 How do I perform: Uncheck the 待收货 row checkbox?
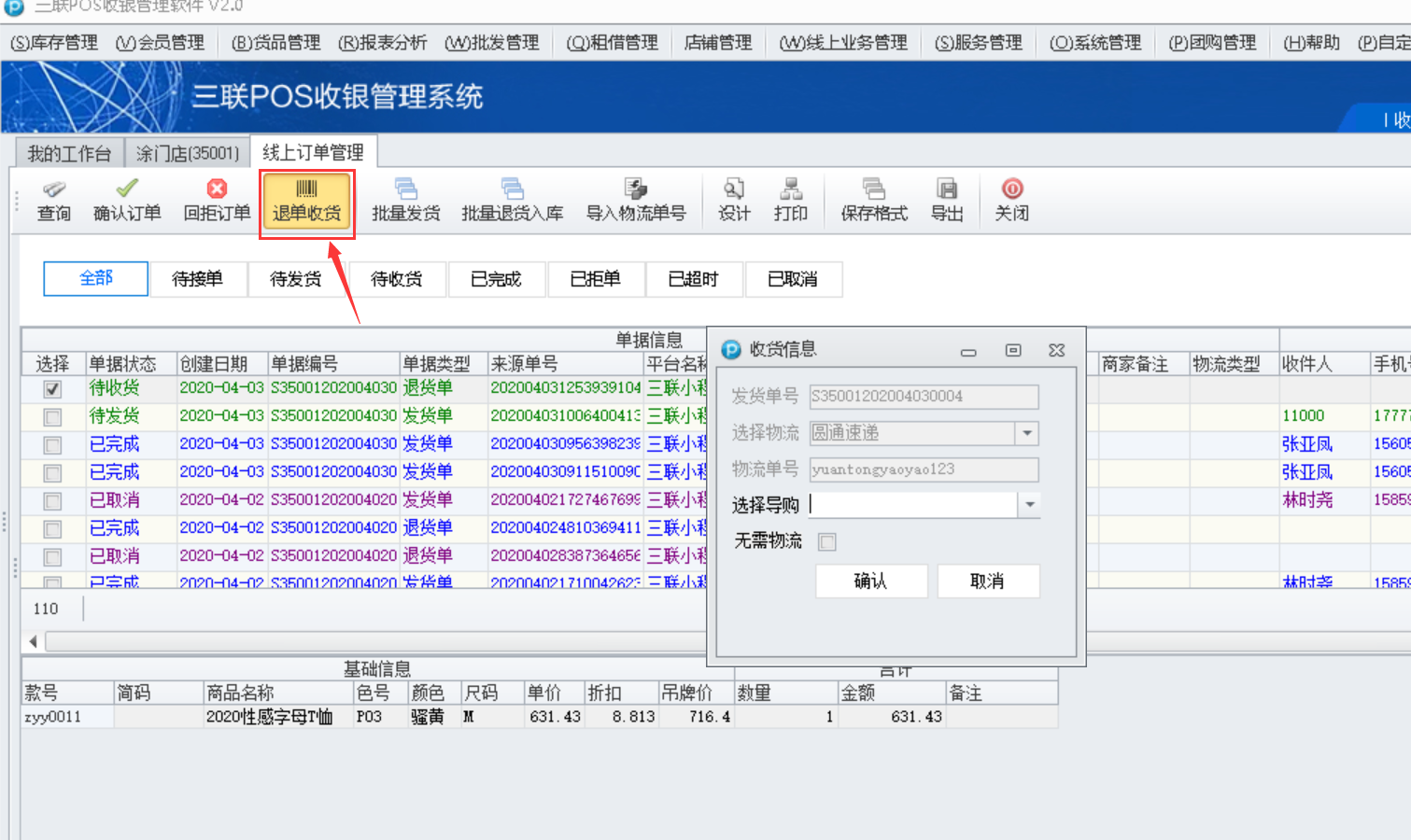click(52, 389)
